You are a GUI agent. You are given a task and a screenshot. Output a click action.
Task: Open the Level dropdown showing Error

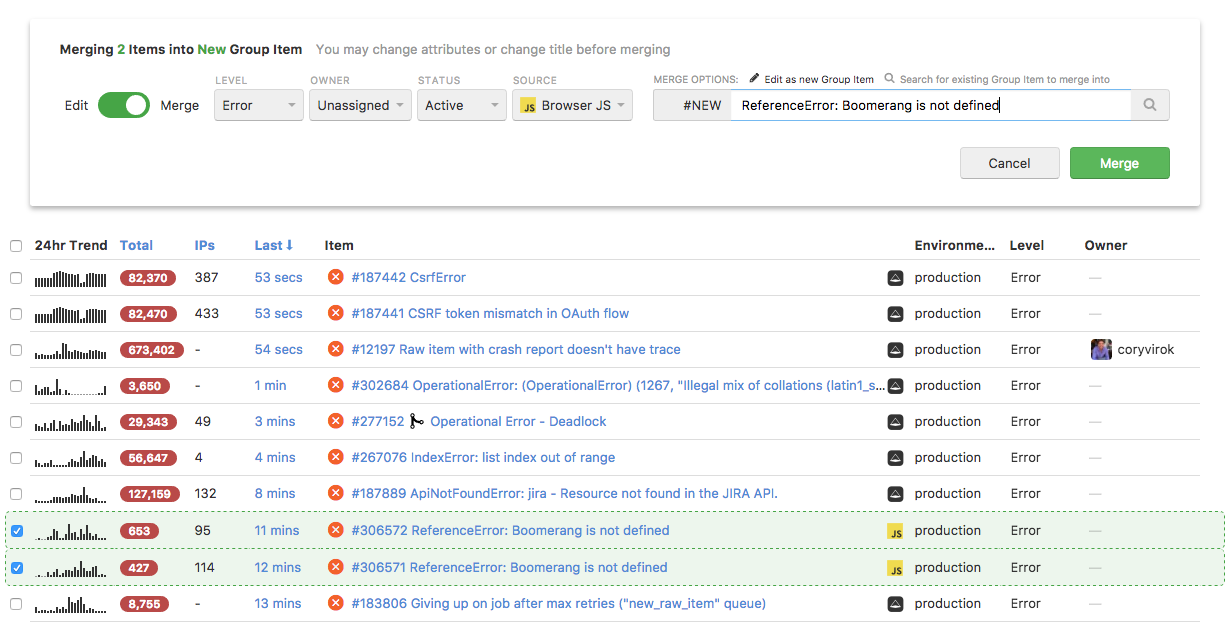click(x=258, y=104)
